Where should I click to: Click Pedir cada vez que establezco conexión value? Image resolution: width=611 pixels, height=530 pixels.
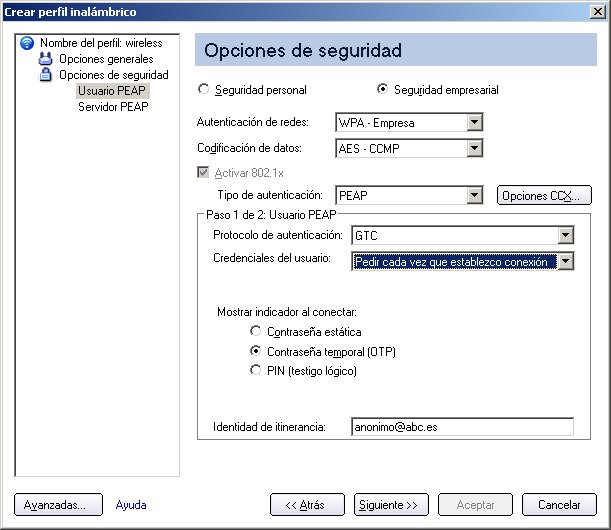point(455,261)
